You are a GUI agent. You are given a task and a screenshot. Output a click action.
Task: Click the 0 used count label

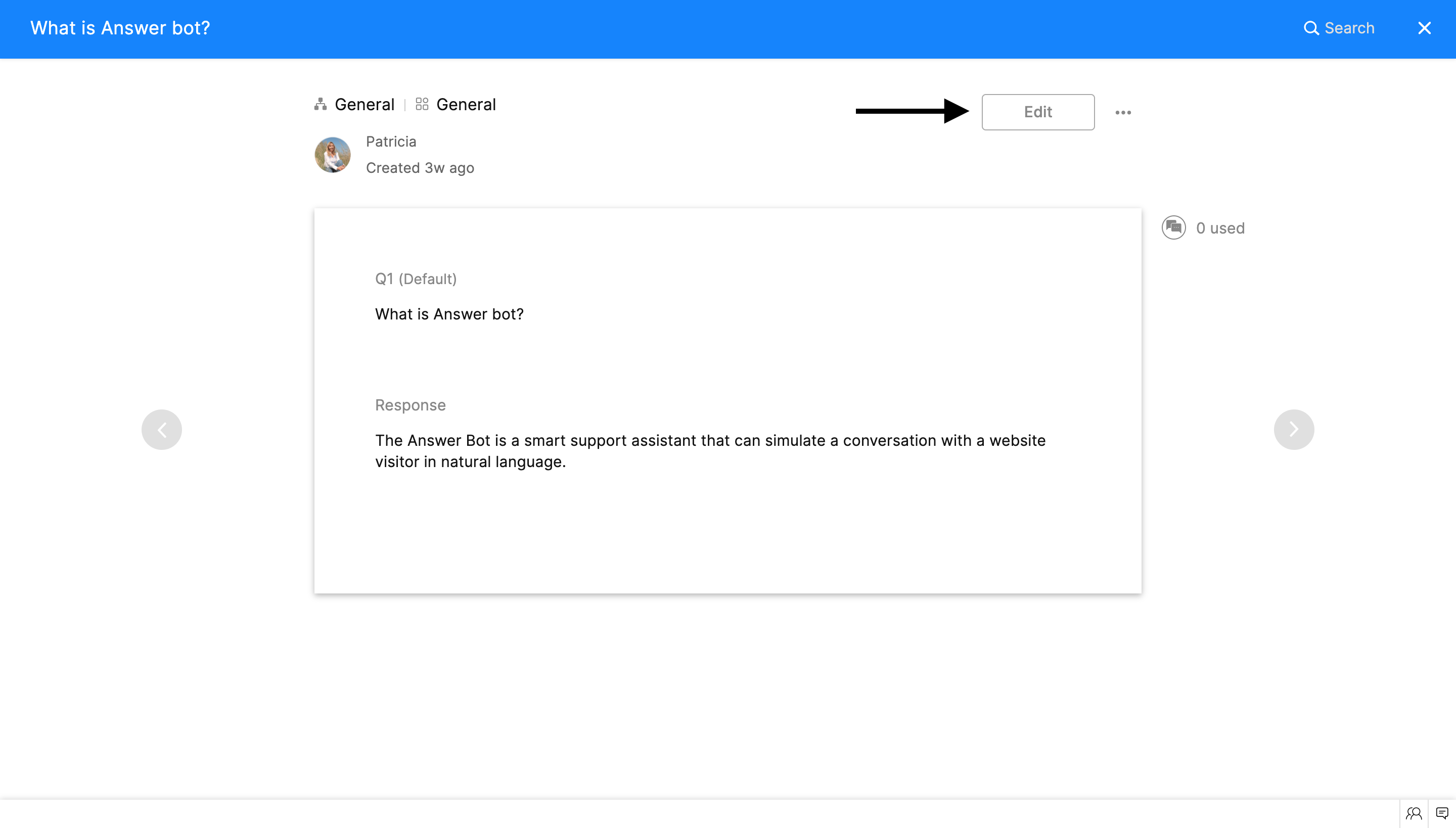tap(1220, 228)
